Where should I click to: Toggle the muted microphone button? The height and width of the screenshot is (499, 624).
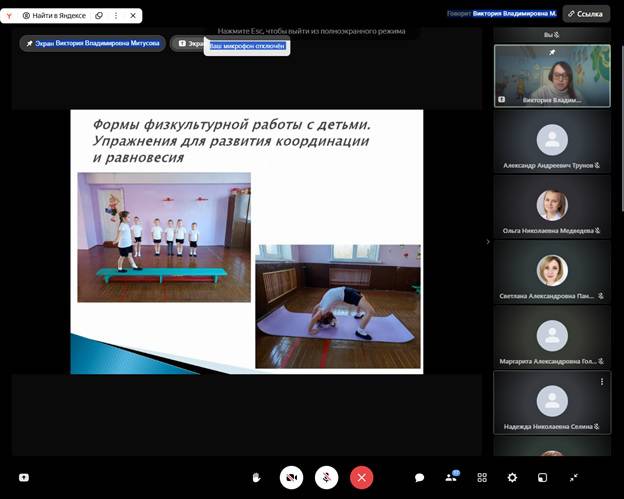pyautogui.click(x=326, y=477)
